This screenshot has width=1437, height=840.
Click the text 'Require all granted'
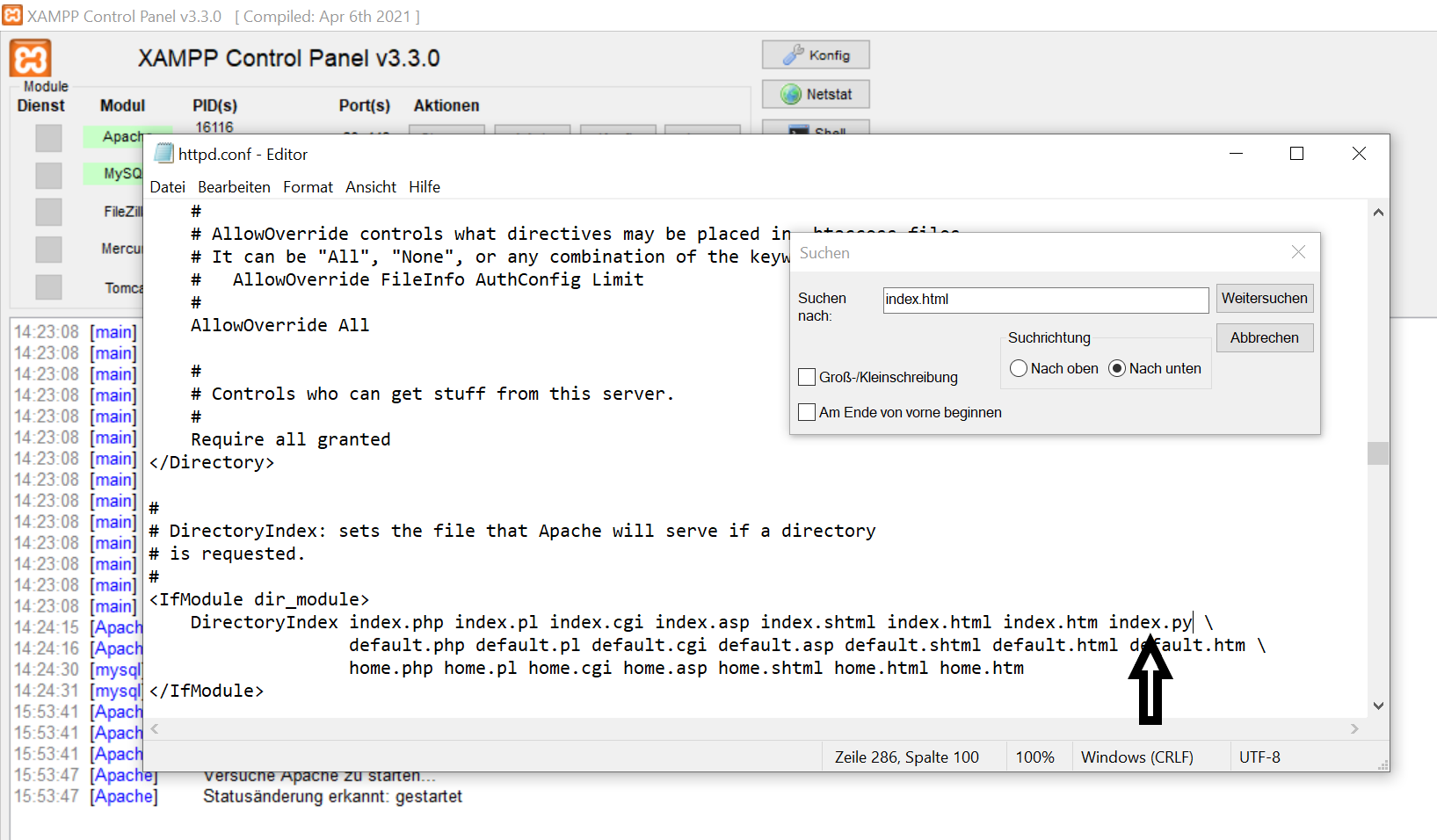point(290,439)
